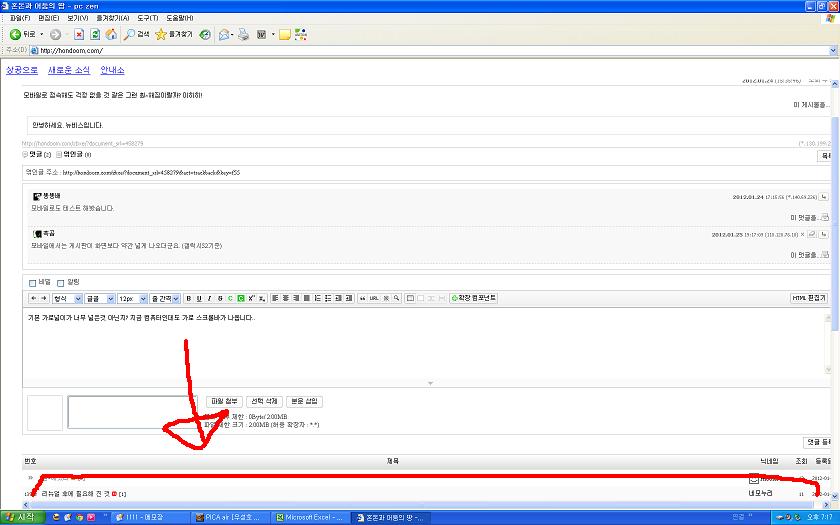Viewport: 840px width, 525px height.
Task: Check the 비밀 (secret) checkbox
Action: coord(33,283)
